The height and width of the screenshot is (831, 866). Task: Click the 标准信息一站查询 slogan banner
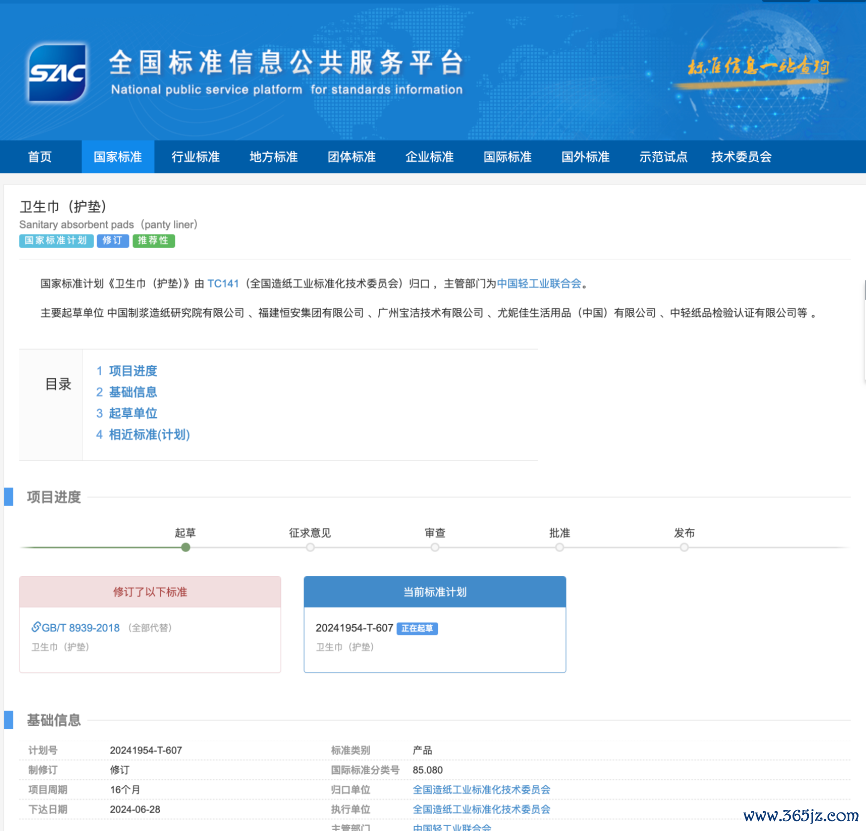(x=758, y=68)
